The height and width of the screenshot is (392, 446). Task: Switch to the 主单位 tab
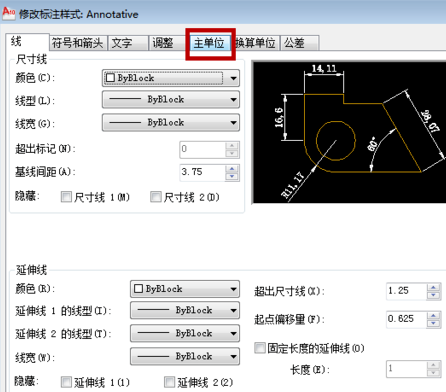click(x=210, y=43)
